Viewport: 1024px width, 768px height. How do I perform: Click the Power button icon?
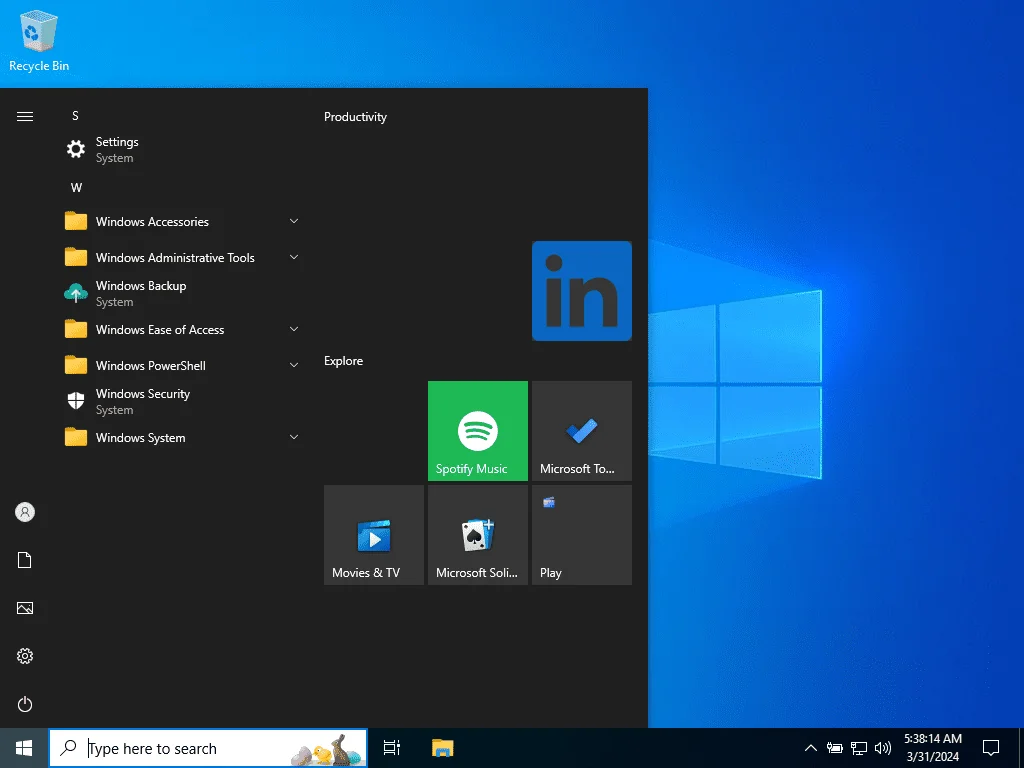point(25,704)
